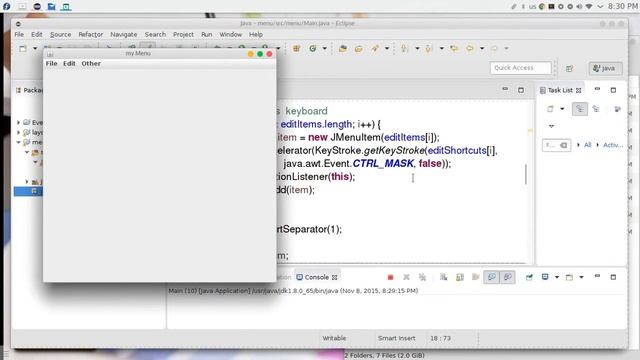
Task: Maximize the Task List panel
Action: 613,90
